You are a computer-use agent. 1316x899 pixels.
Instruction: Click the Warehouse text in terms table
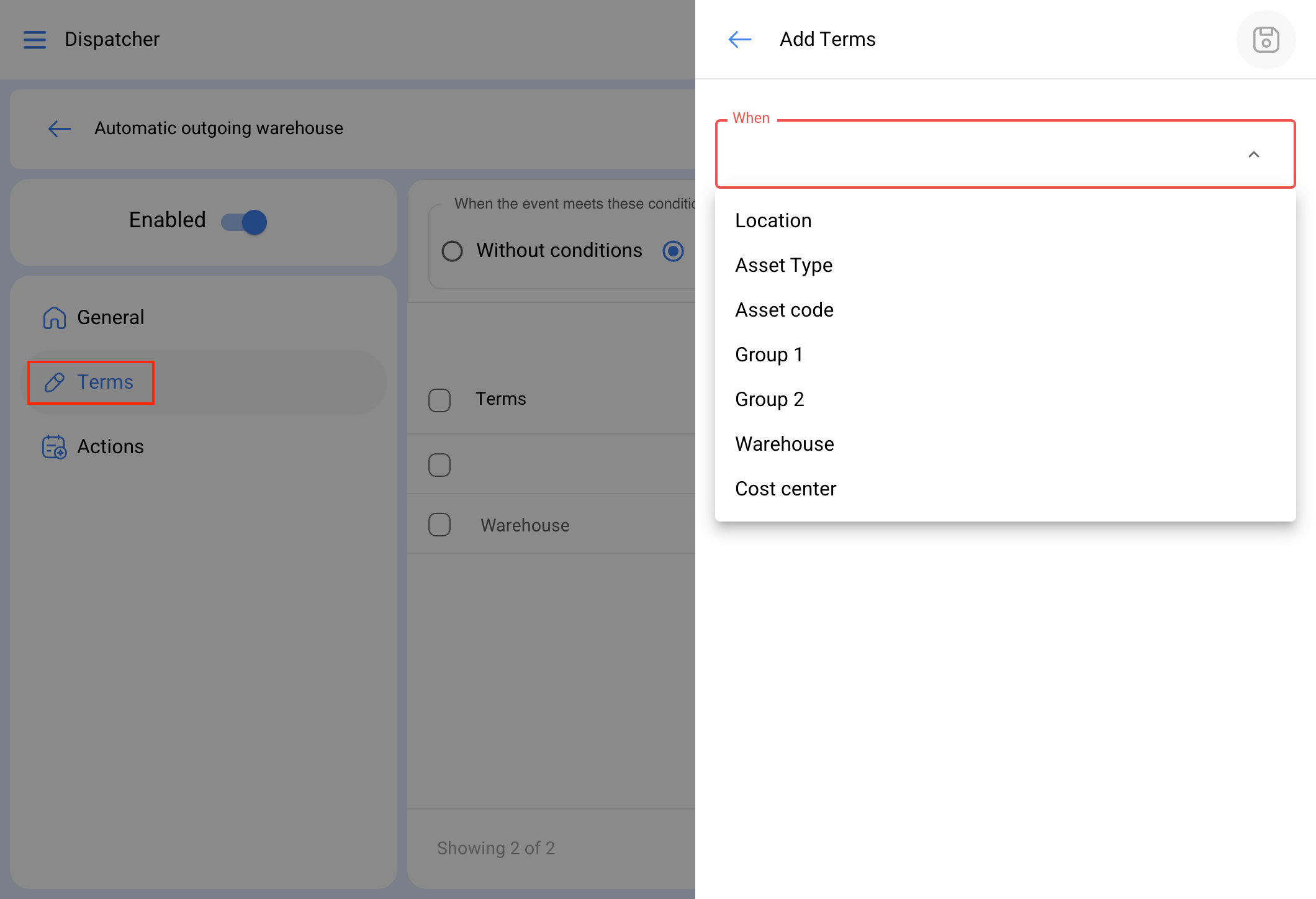pos(525,525)
